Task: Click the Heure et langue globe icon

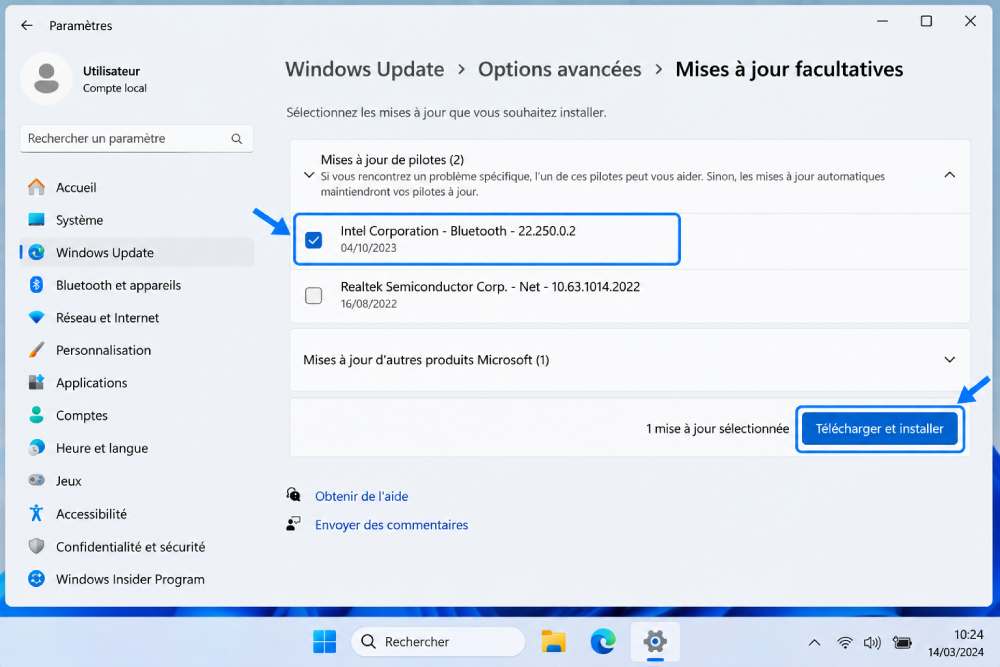Action: point(36,448)
